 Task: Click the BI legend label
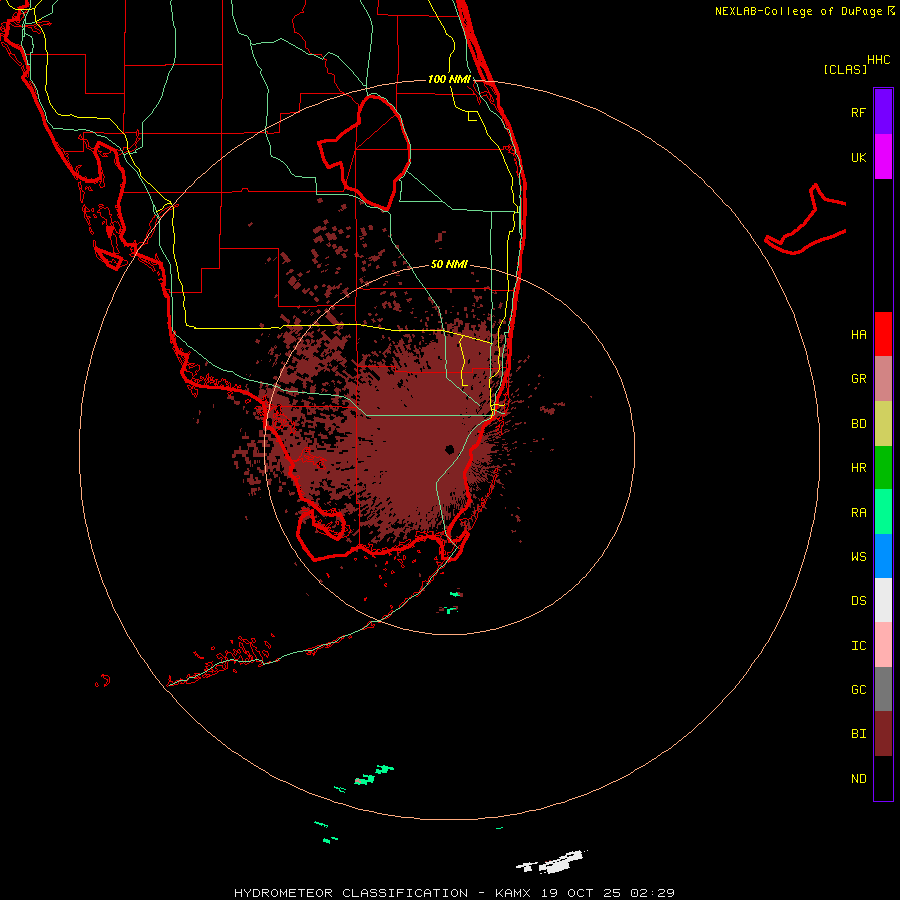coord(859,734)
